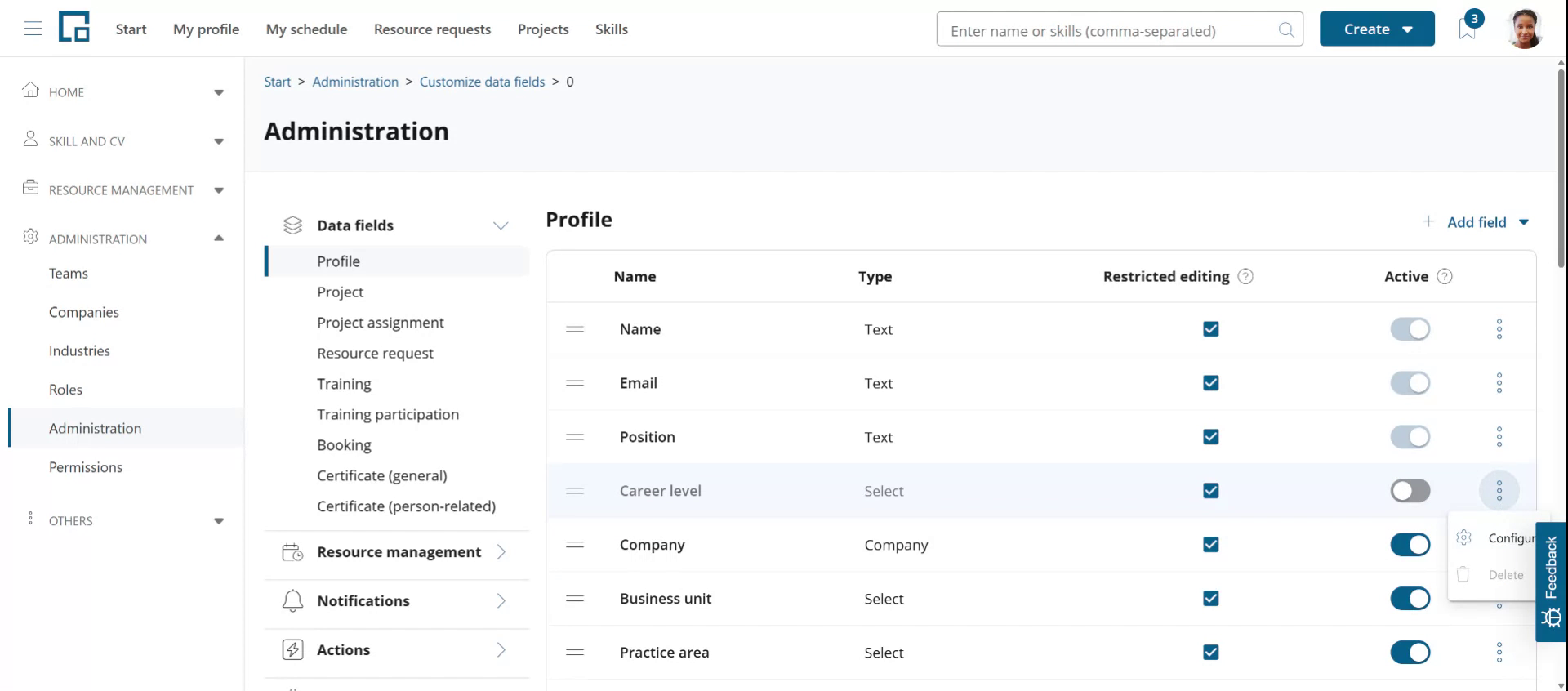Grab the drag handle for Business unit row
The width and height of the screenshot is (1568, 691).
click(x=575, y=599)
